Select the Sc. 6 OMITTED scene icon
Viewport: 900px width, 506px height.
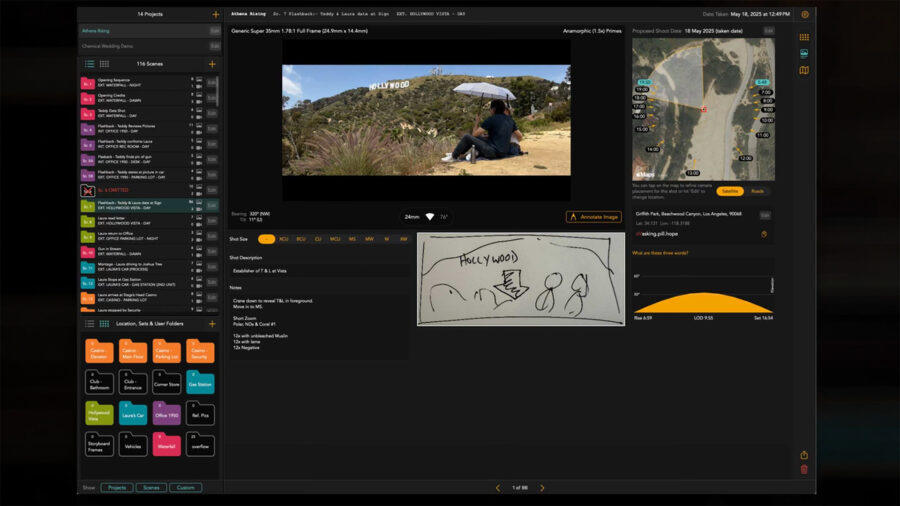(x=87, y=190)
